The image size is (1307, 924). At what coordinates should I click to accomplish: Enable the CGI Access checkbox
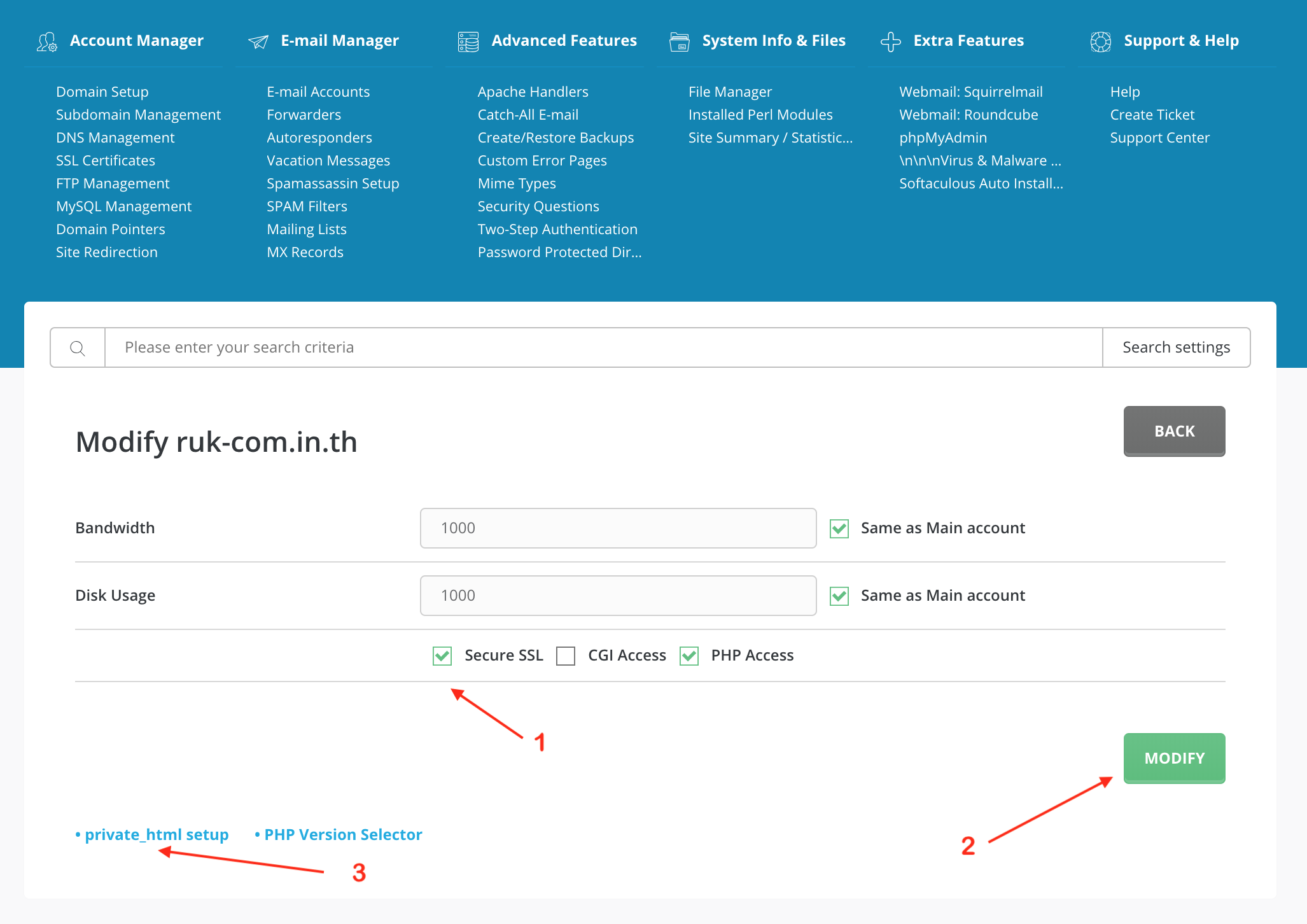[x=566, y=655]
